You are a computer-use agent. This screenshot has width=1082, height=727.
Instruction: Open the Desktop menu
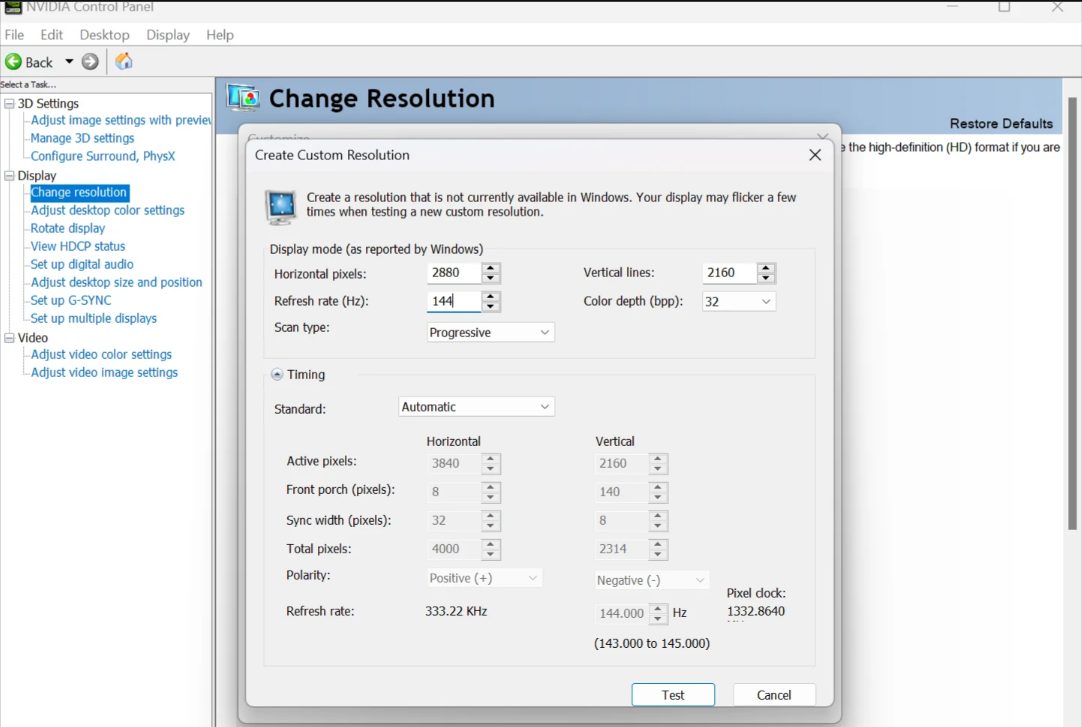point(104,34)
